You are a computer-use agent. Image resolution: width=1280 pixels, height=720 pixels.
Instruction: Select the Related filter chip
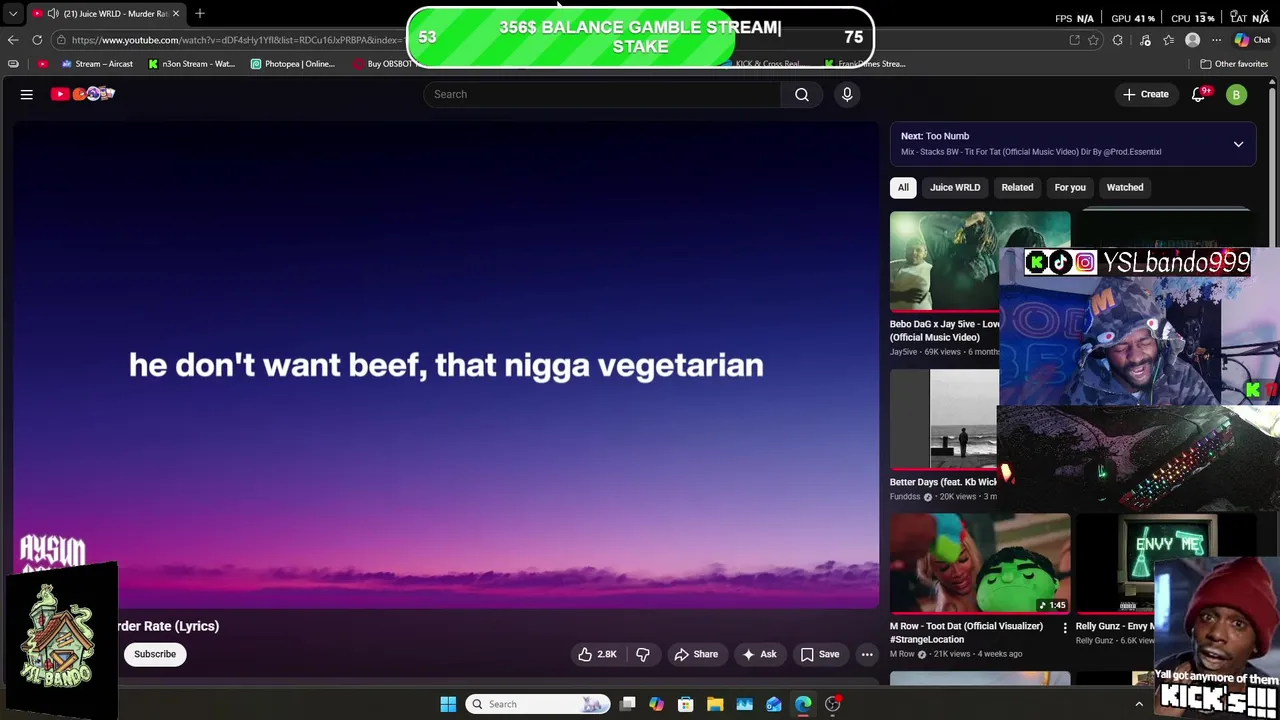1017,187
